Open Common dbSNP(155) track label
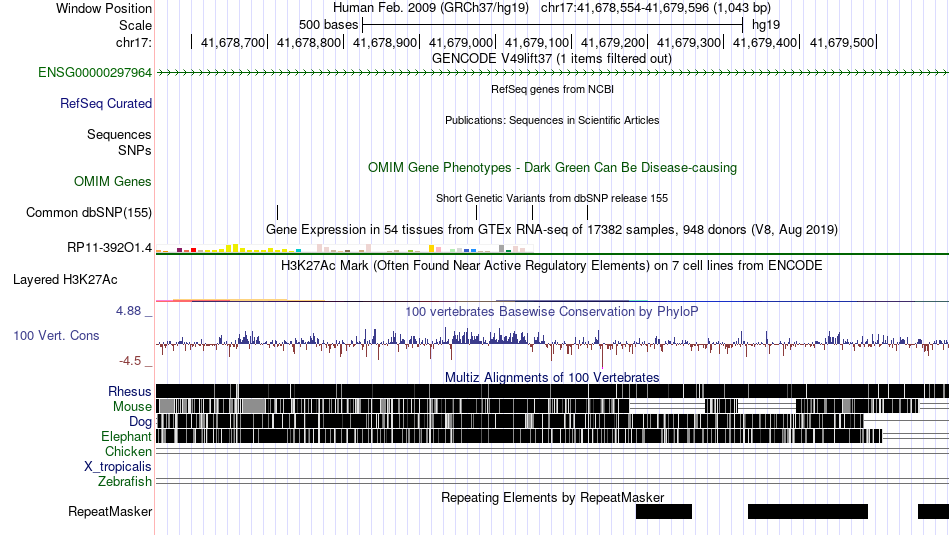The height and width of the screenshot is (535, 950). [x=89, y=213]
